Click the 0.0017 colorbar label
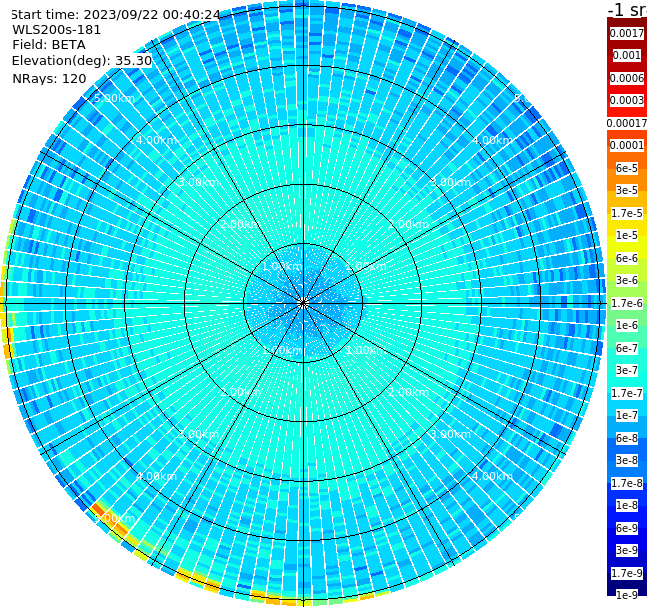Image resolution: width=647 pixels, height=607 pixels. click(x=627, y=33)
